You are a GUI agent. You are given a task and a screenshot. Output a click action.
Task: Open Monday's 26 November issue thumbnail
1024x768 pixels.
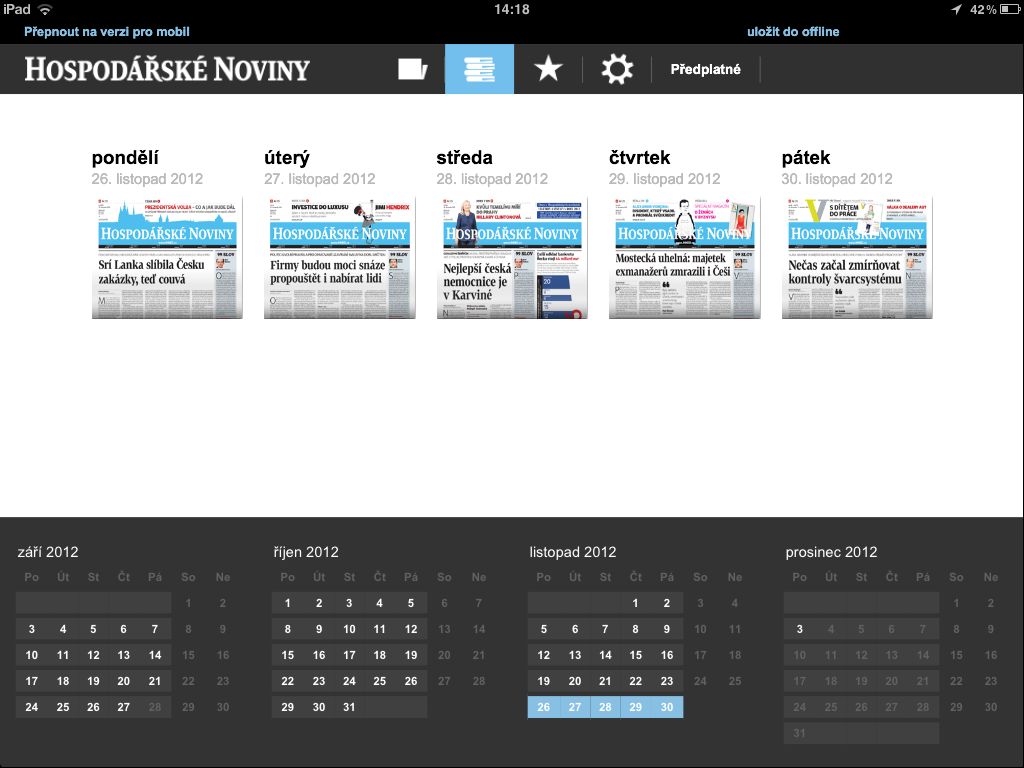[167, 257]
